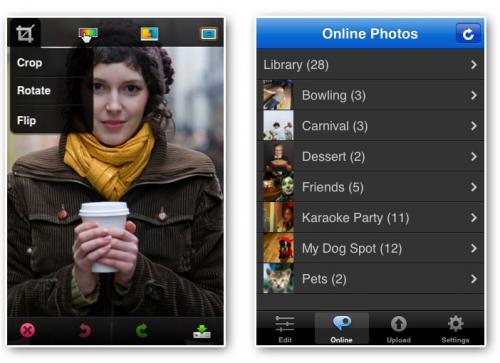Viewport: 500px width, 363px height.
Task: Open the Pets kitten thumbnail
Action: coord(278,279)
